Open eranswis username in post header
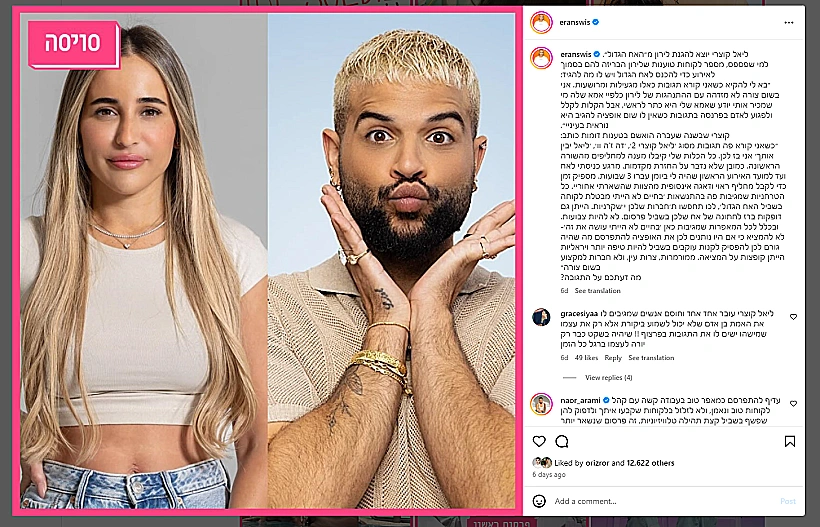820x527 pixels. click(x=574, y=22)
